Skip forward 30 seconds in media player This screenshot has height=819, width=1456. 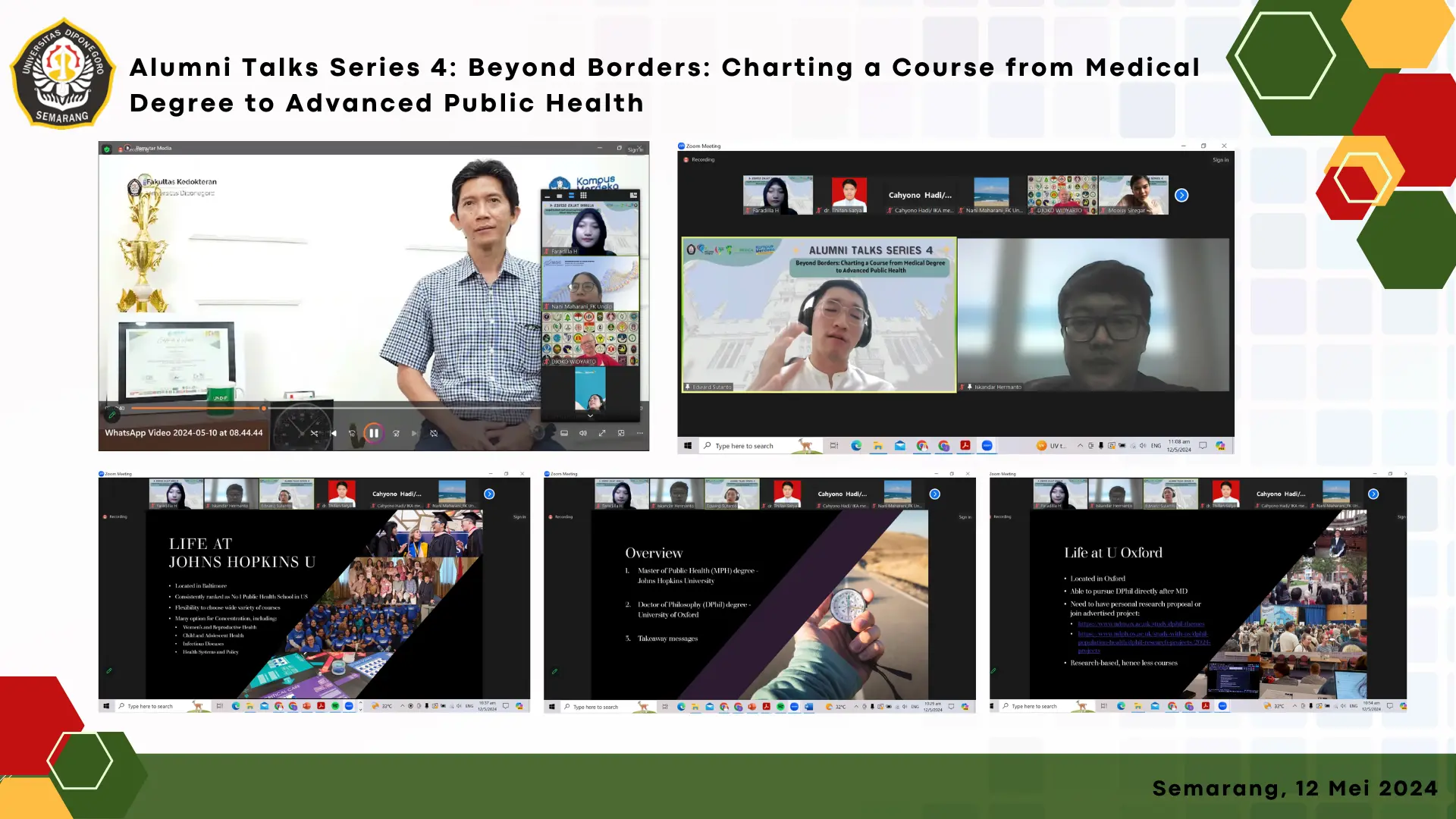(395, 433)
